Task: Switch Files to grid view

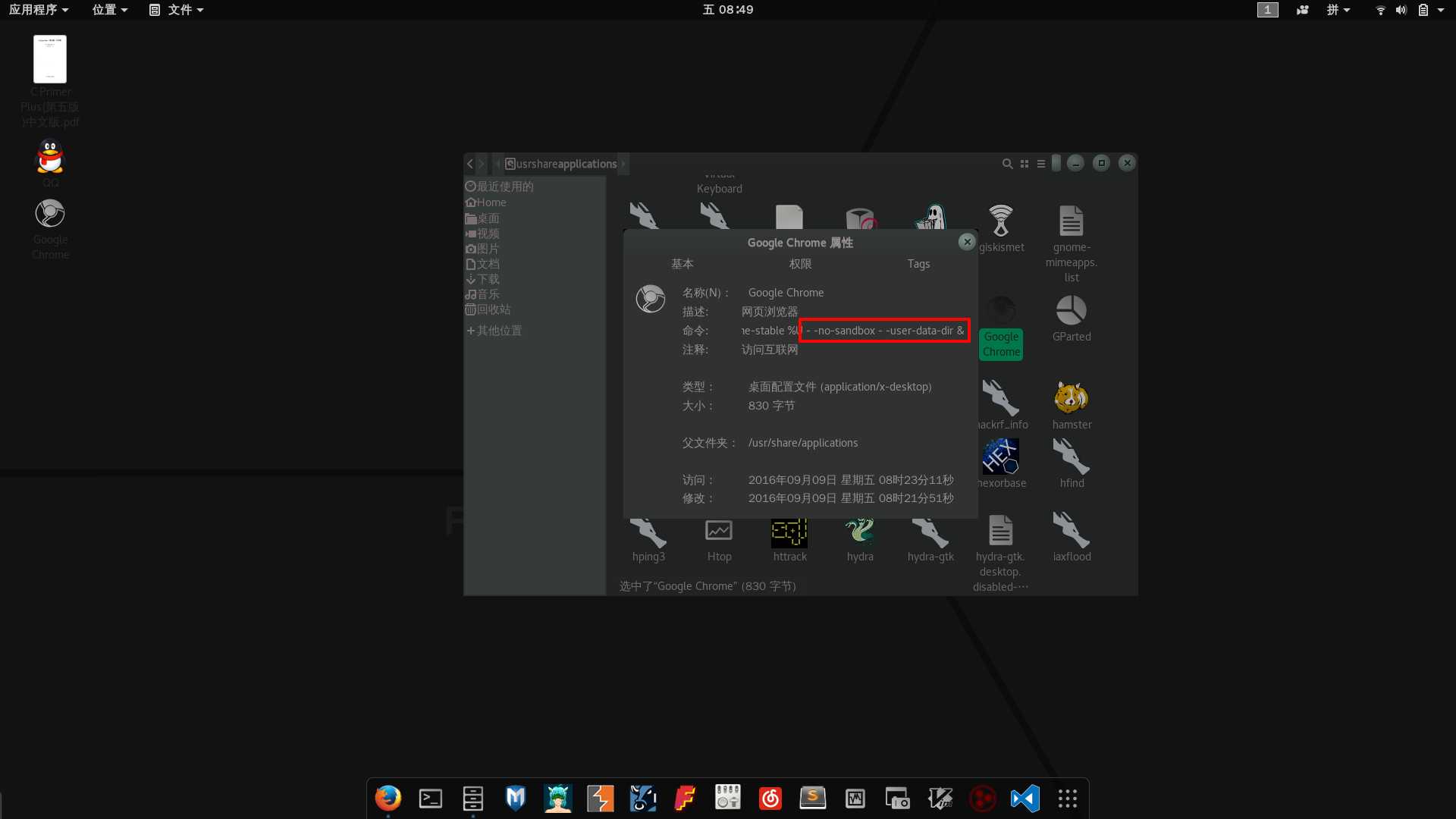Action: (1025, 164)
